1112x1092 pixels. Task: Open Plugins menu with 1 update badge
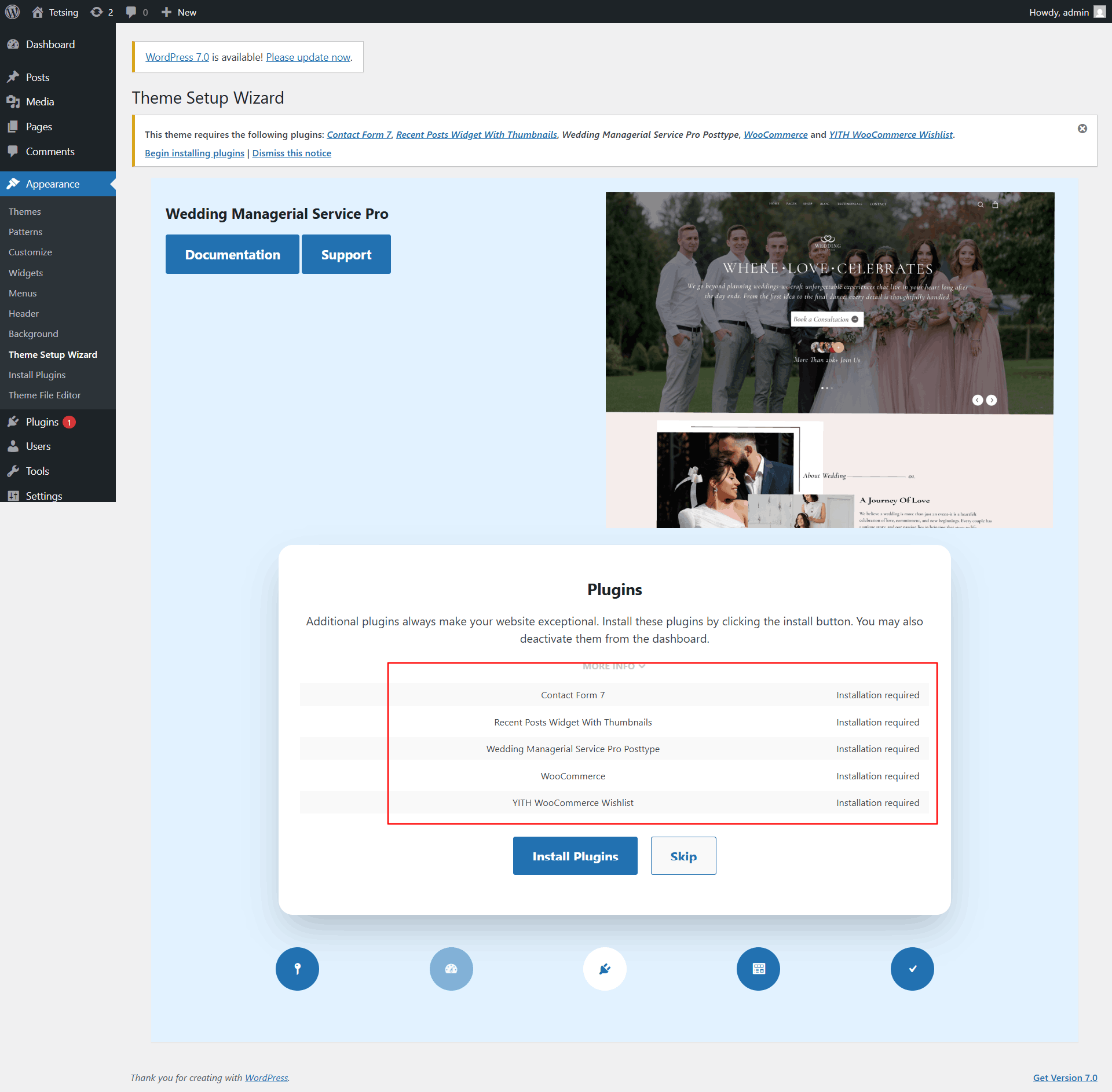[58, 422]
